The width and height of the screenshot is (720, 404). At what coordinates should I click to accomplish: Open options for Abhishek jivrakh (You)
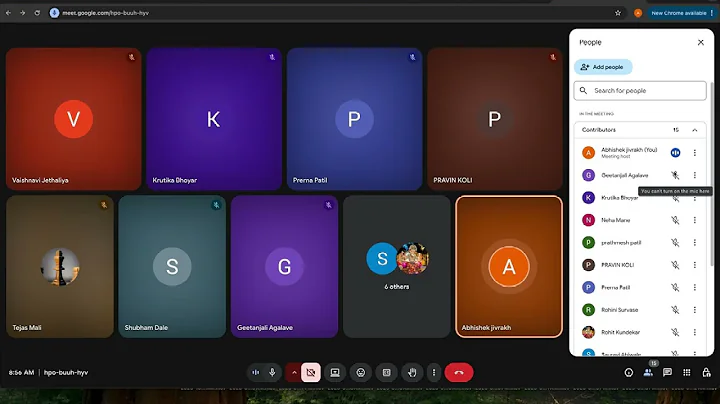[x=695, y=152]
